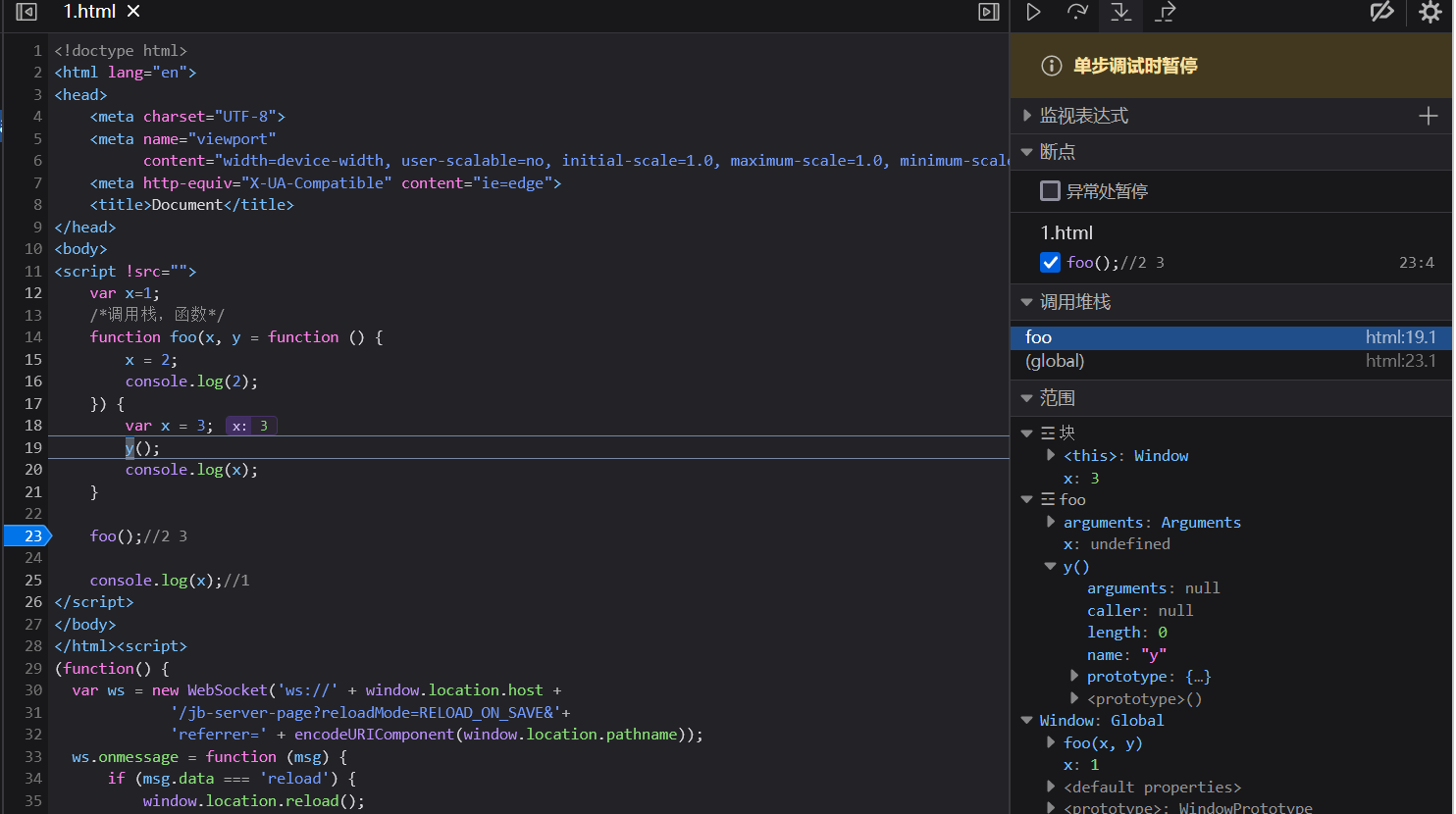Click 23:4 breakpoint location label

pos(1417,263)
